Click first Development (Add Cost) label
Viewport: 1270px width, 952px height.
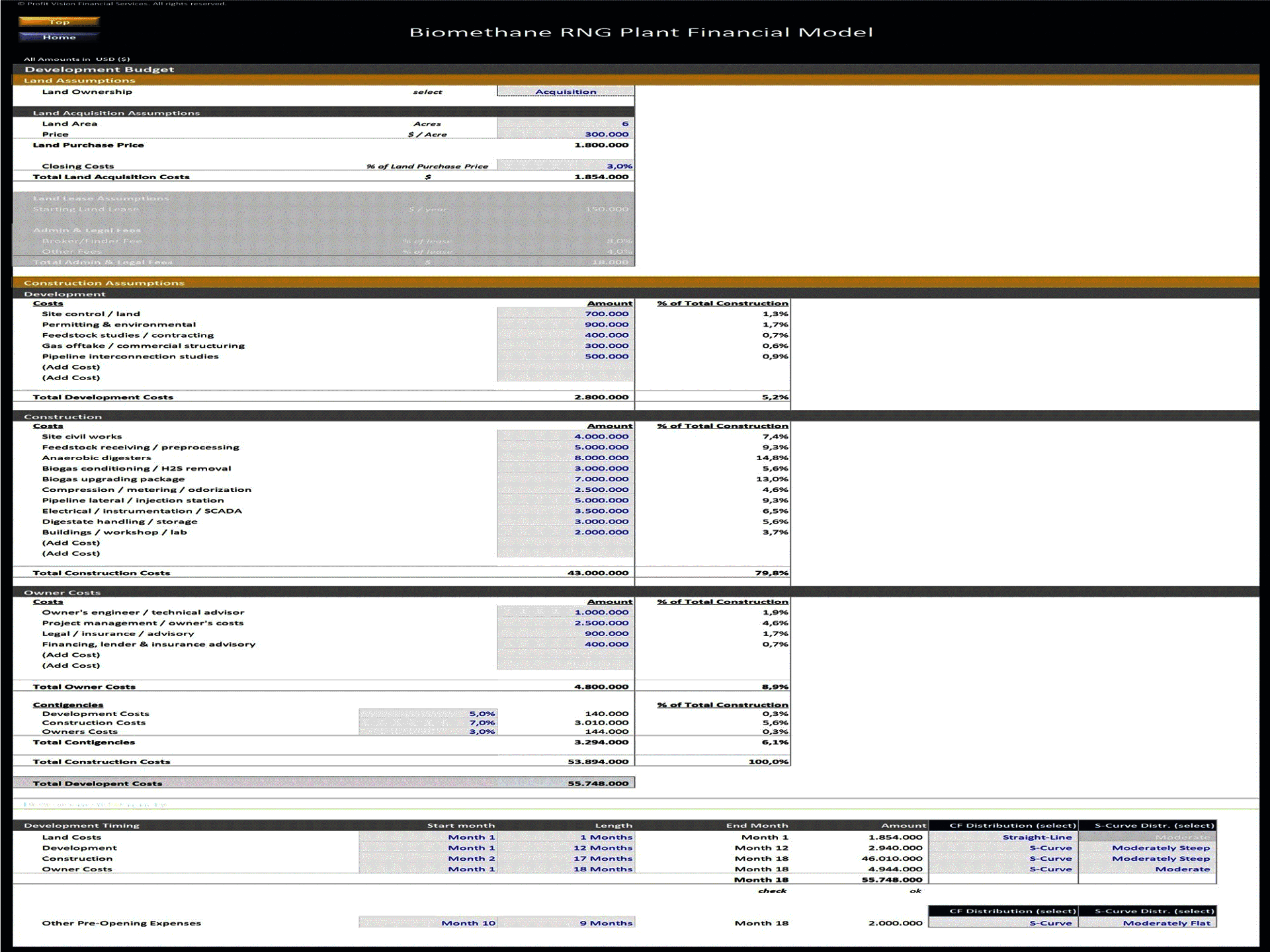(71, 367)
